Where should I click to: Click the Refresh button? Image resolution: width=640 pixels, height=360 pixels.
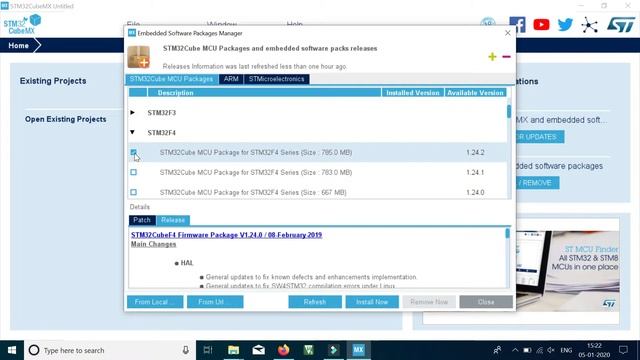tap(315, 302)
